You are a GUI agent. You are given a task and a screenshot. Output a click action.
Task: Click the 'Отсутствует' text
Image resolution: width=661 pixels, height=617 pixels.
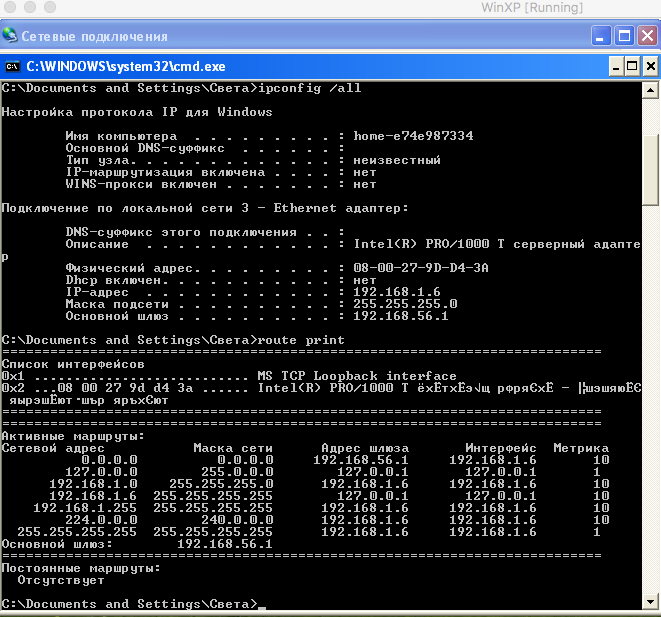click(61, 580)
